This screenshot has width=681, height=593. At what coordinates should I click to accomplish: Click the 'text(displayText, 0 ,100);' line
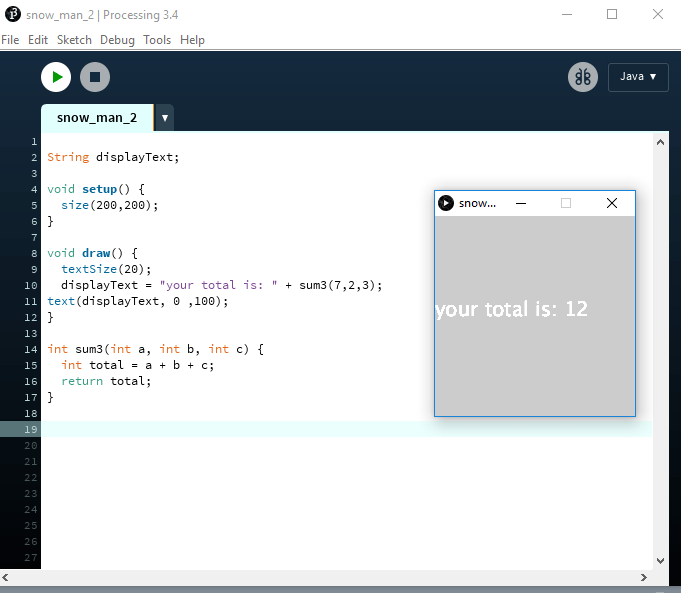(x=138, y=301)
